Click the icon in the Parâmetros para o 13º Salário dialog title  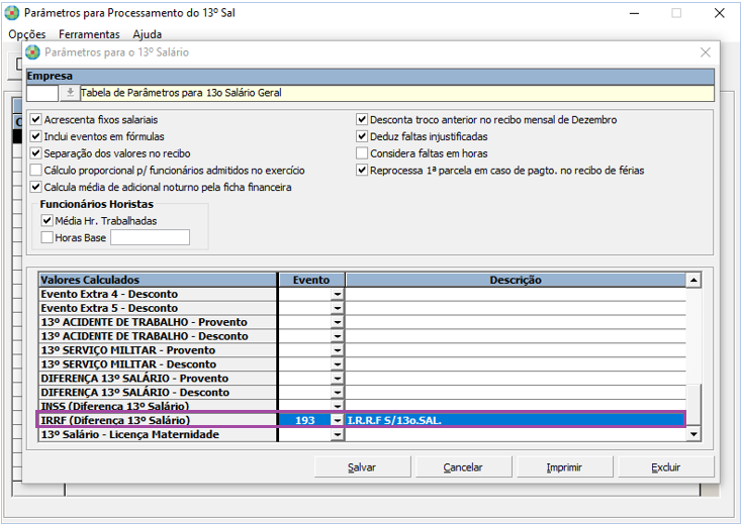[33, 52]
